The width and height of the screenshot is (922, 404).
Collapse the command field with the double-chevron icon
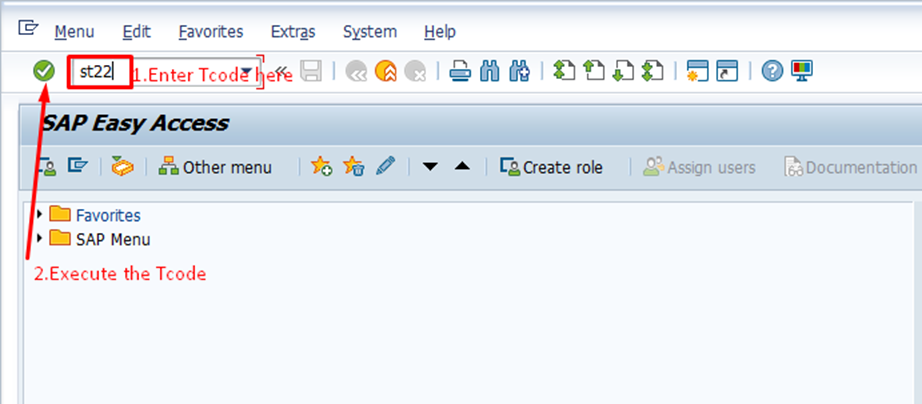(281, 72)
